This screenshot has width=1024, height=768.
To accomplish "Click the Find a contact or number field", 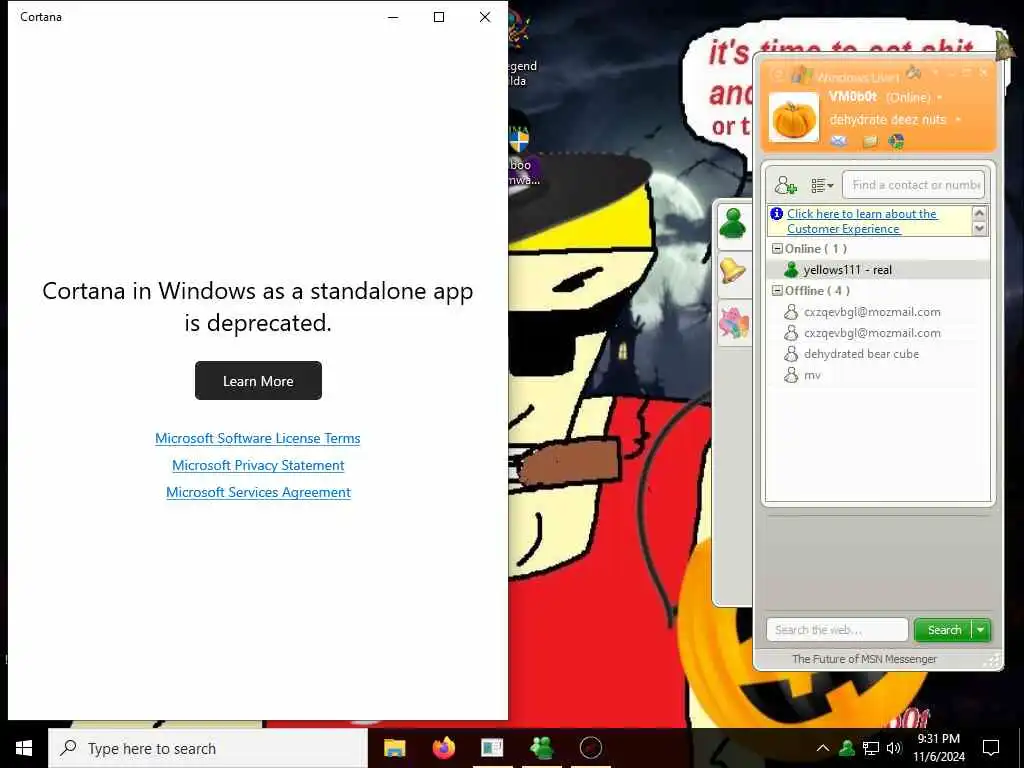I will (914, 185).
